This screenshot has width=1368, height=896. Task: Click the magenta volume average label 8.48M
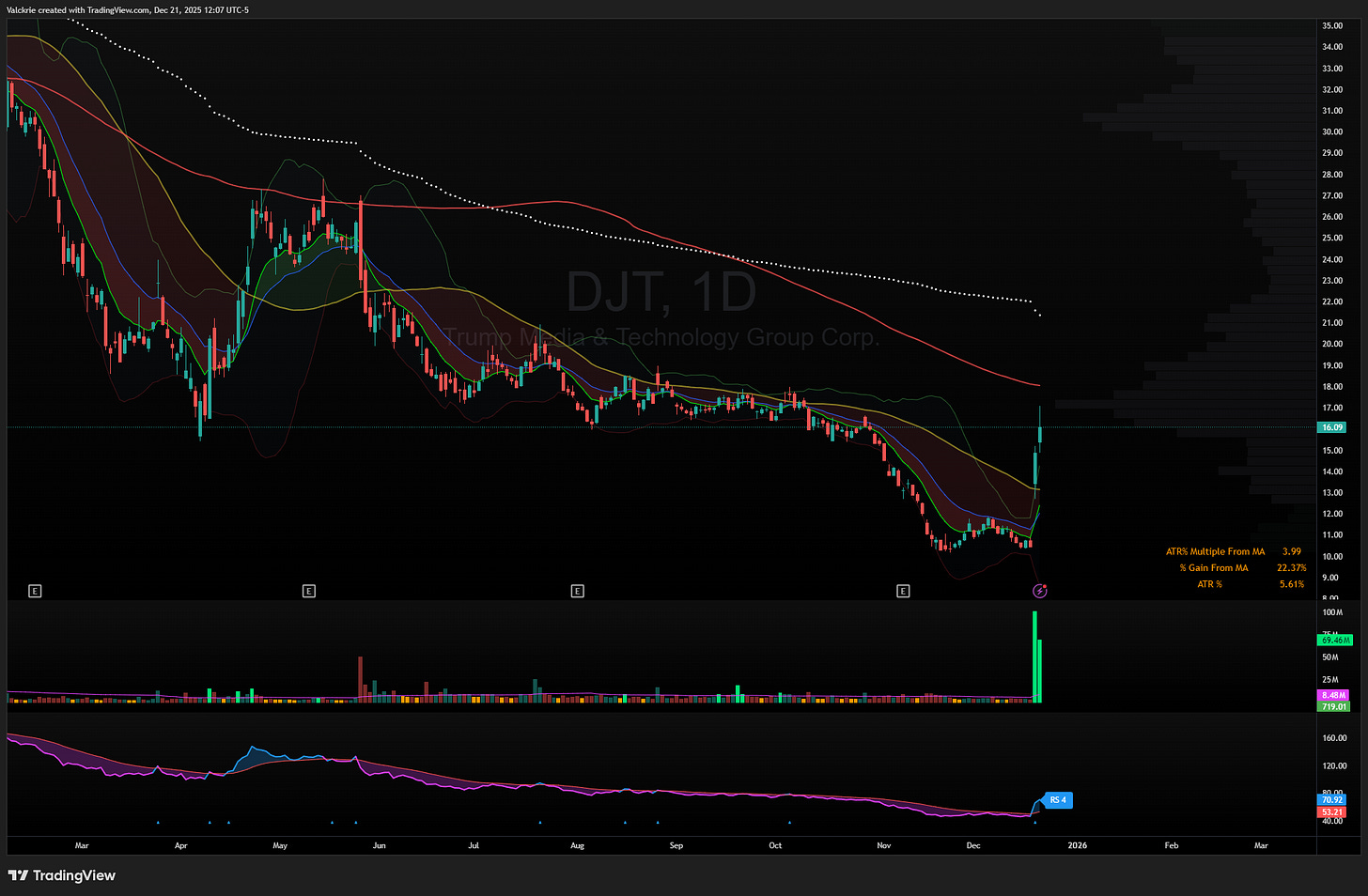[1333, 696]
